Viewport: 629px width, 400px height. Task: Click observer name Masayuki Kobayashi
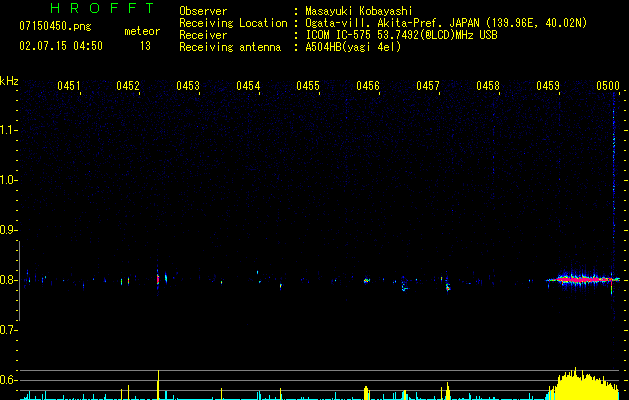(359, 11)
